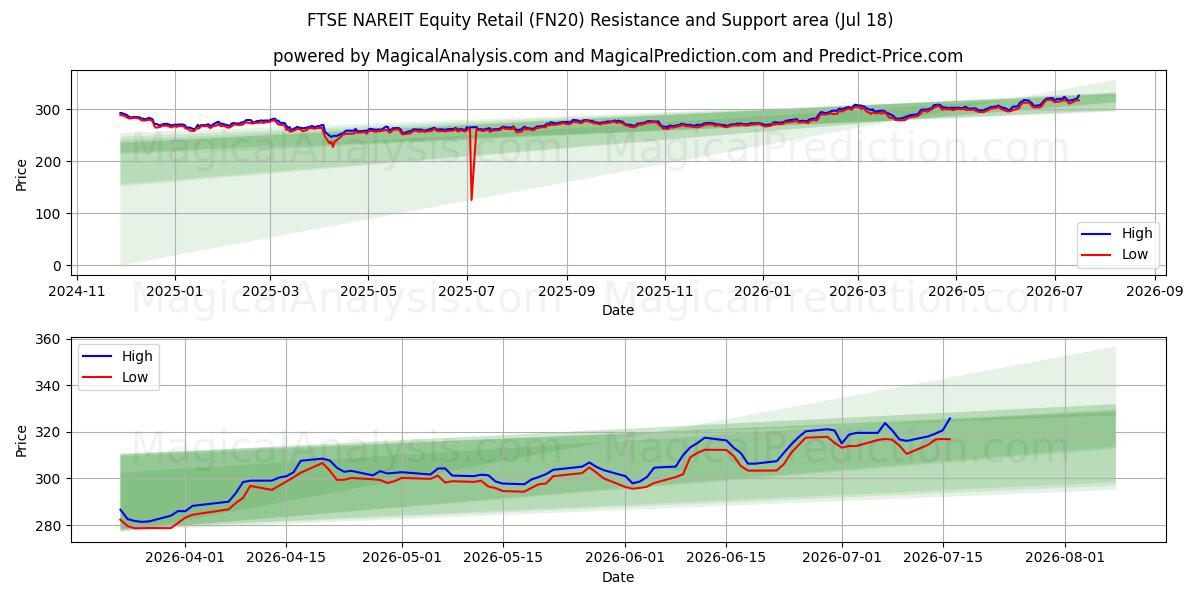
Task: Click the "2026-05-01" tick label on bottom chart
Action: [403, 556]
